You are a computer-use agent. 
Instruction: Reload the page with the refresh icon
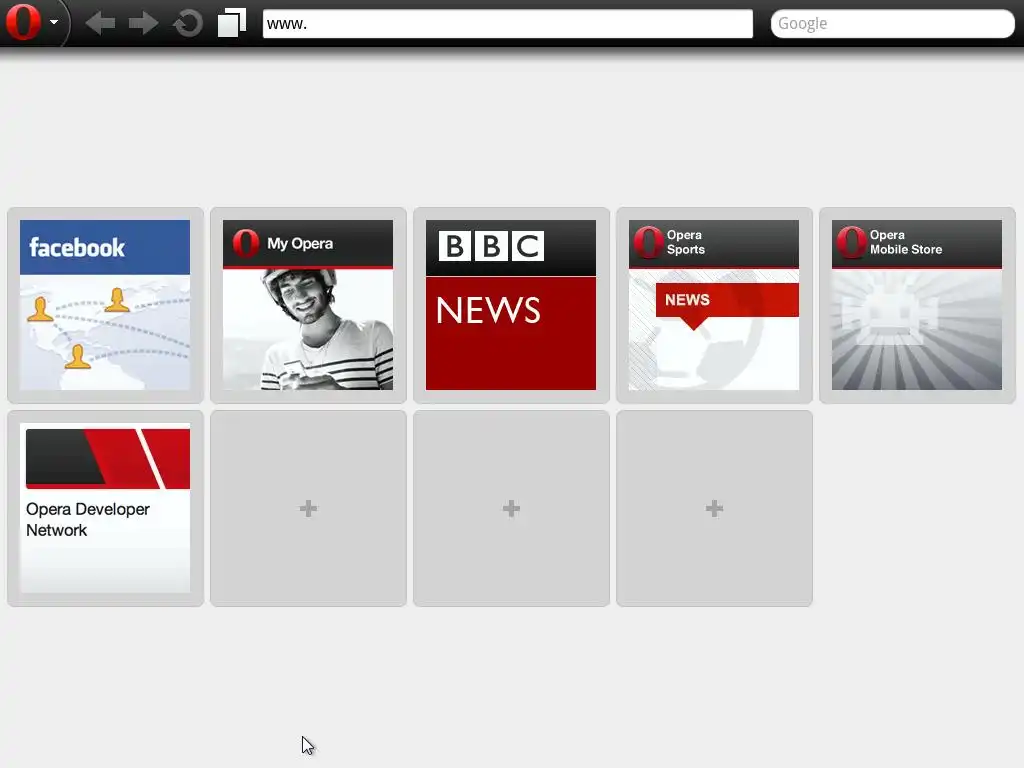point(187,24)
